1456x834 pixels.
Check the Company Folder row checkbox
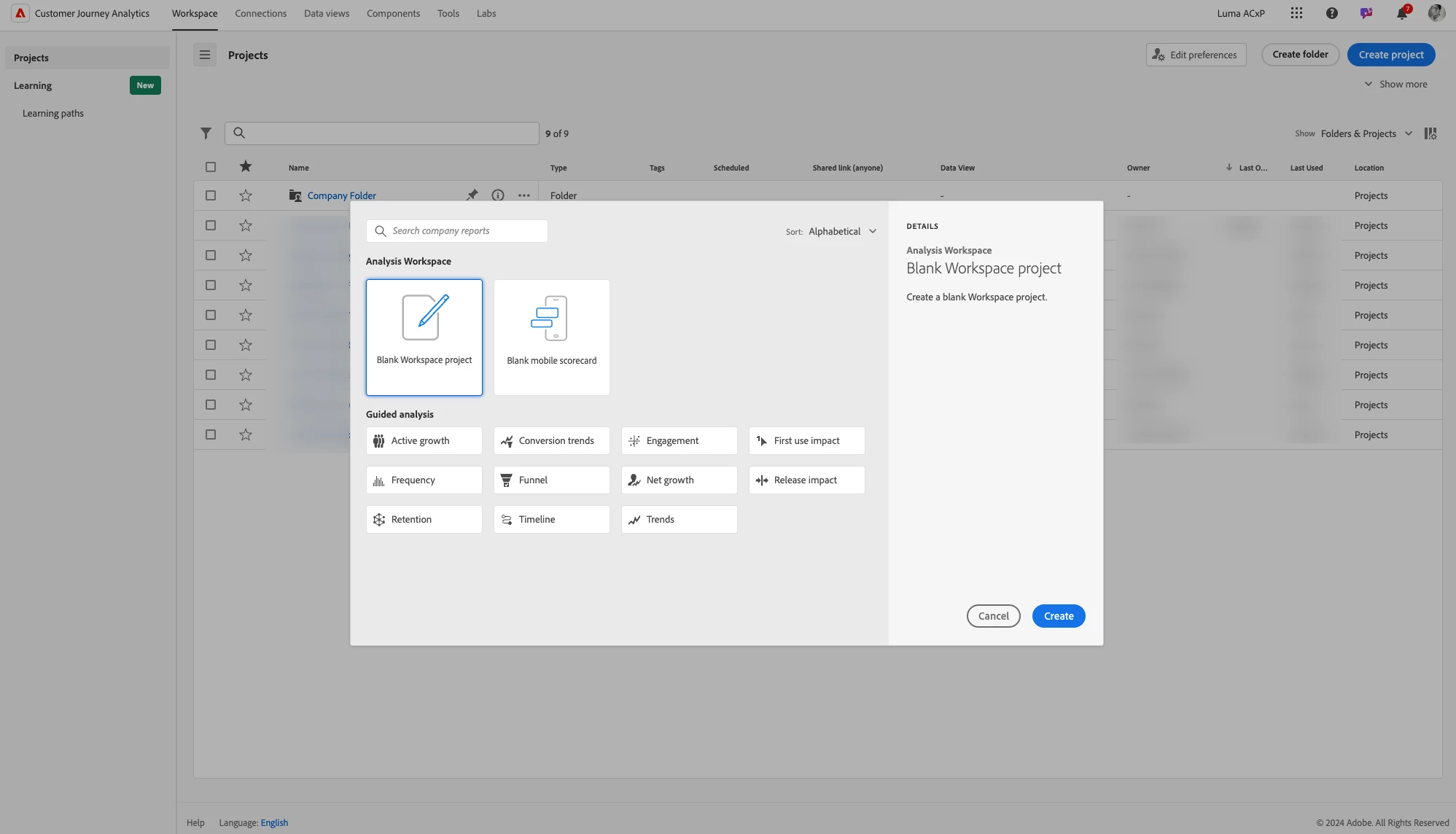point(211,195)
